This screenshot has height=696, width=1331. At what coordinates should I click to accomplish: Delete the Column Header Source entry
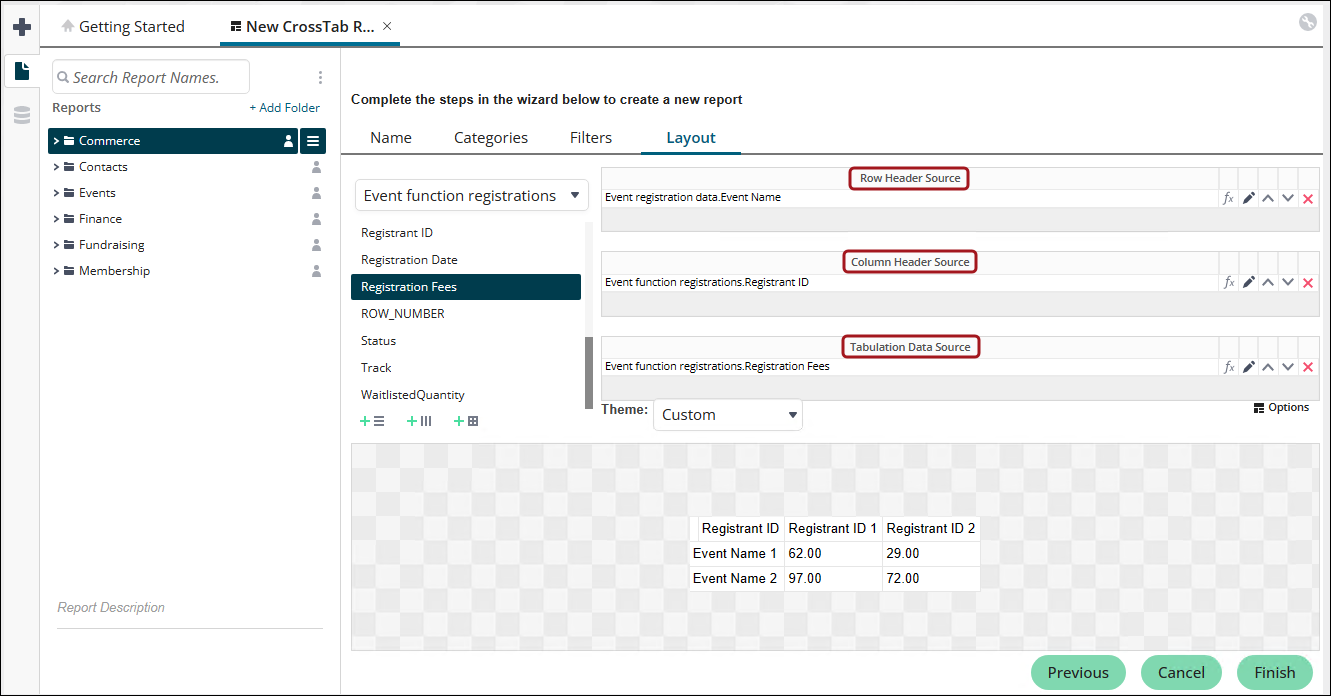point(1308,283)
